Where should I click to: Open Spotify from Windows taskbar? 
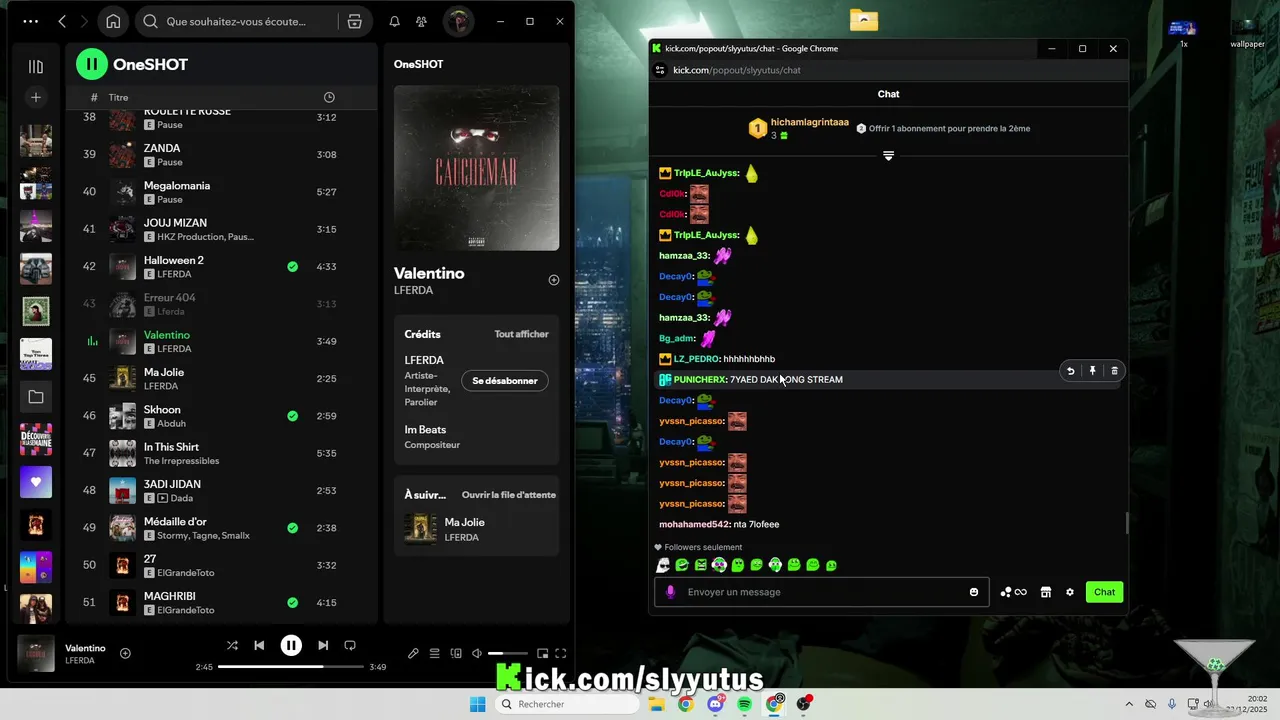point(745,704)
